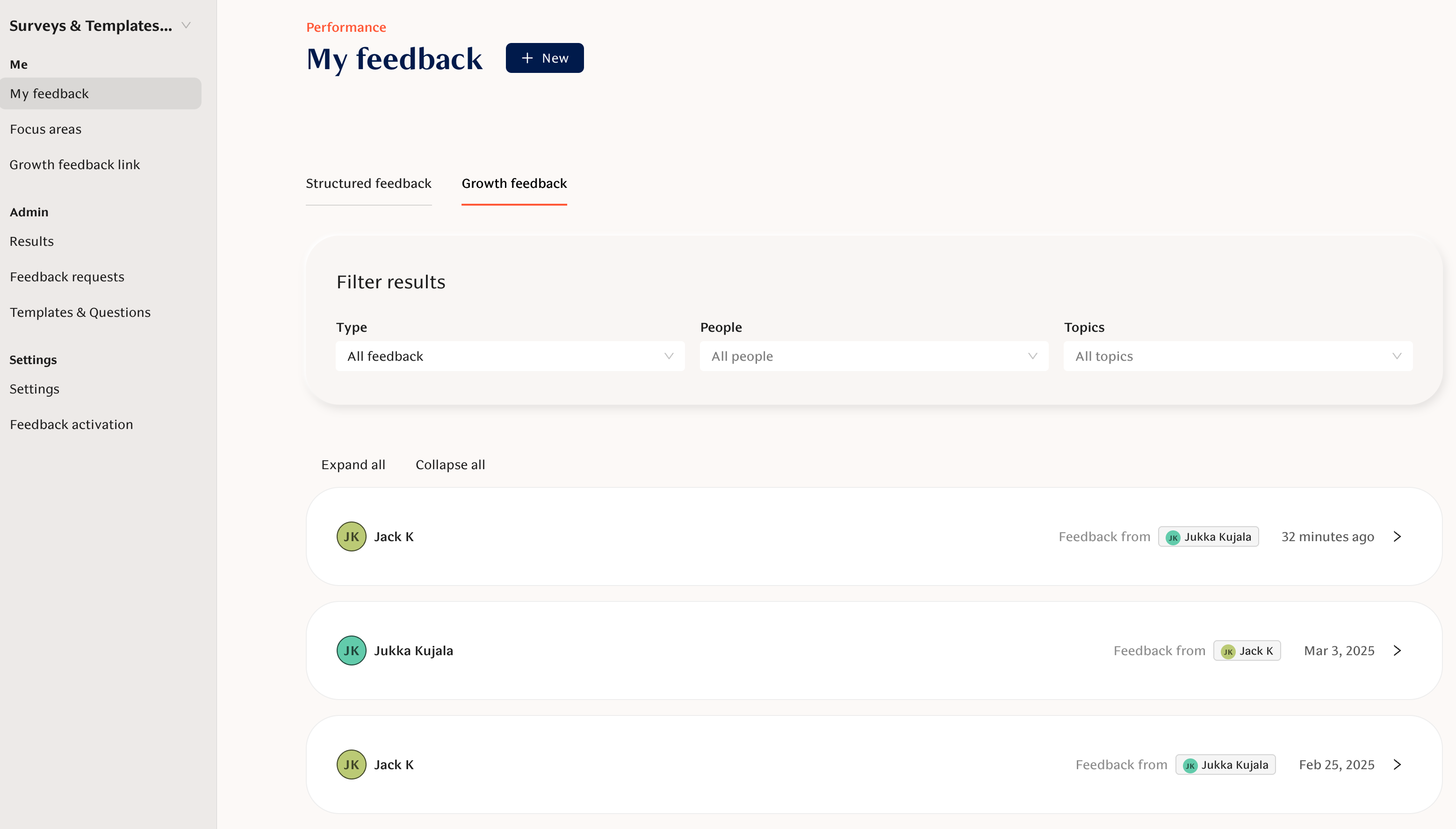Screen dimensions: 1456x829
Task: Click the New feedback plus button
Action: [544, 58]
